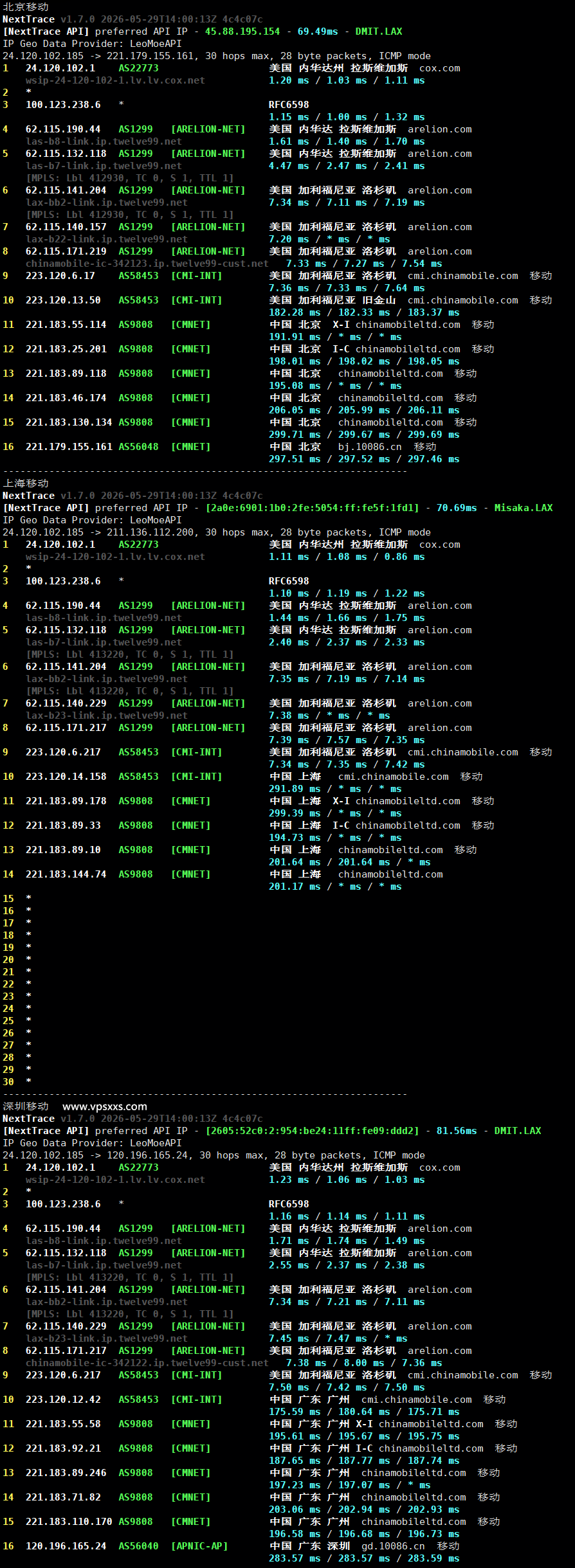Click the 81.56ms API latency value
The width and height of the screenshot is (575, 1568).
(x=457, y=1130)
